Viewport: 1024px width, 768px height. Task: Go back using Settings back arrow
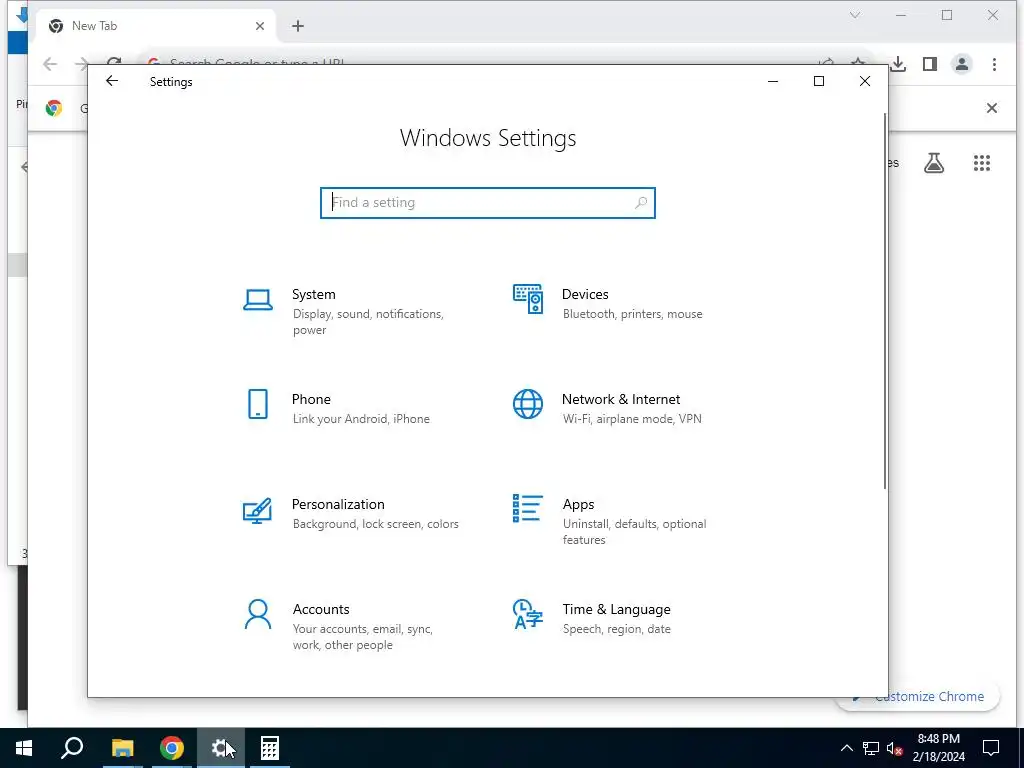coord(112,81)
